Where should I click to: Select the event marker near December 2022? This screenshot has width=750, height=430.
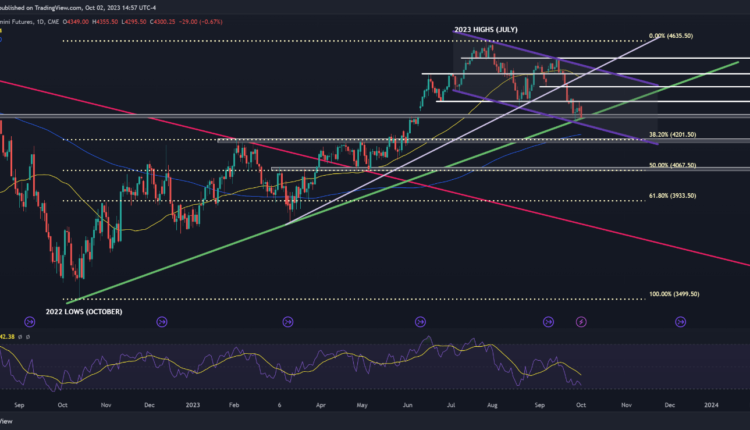pos(161,321)
